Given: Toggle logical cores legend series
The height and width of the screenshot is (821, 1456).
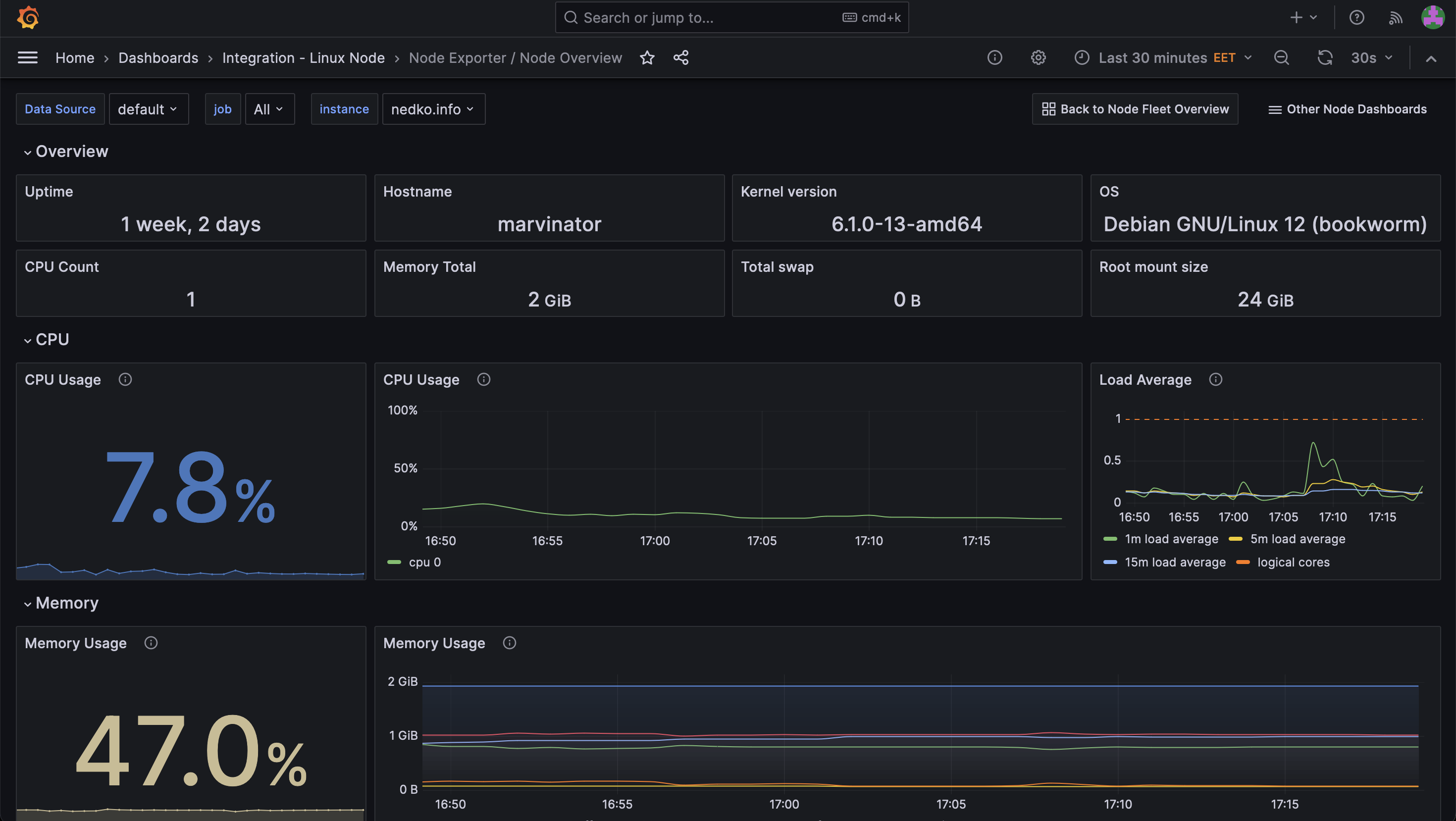Looking at the screenshot, I should [1293, 562].
